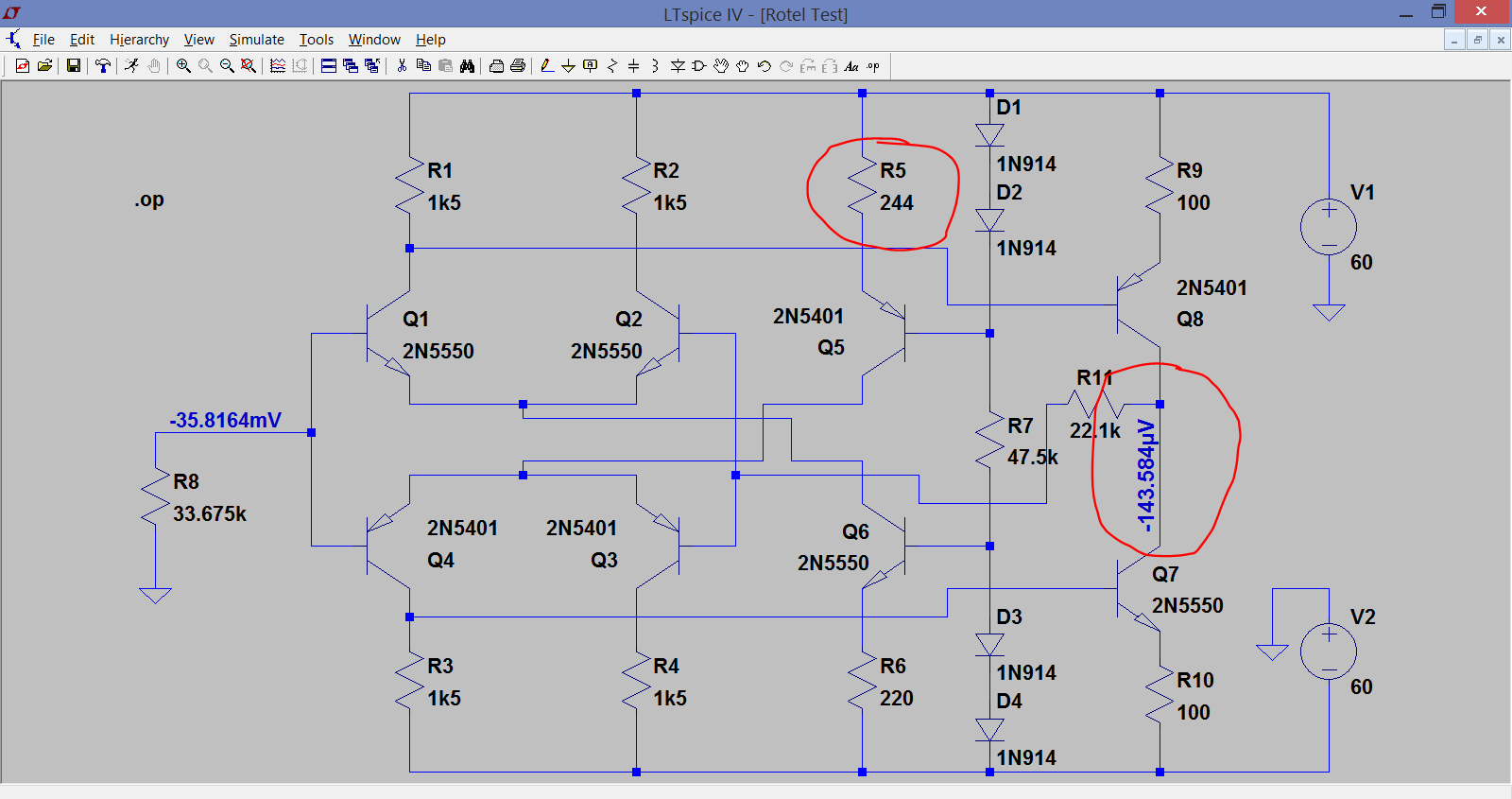Click the Q8 2N5401 transistor label

coord(1211,287)
